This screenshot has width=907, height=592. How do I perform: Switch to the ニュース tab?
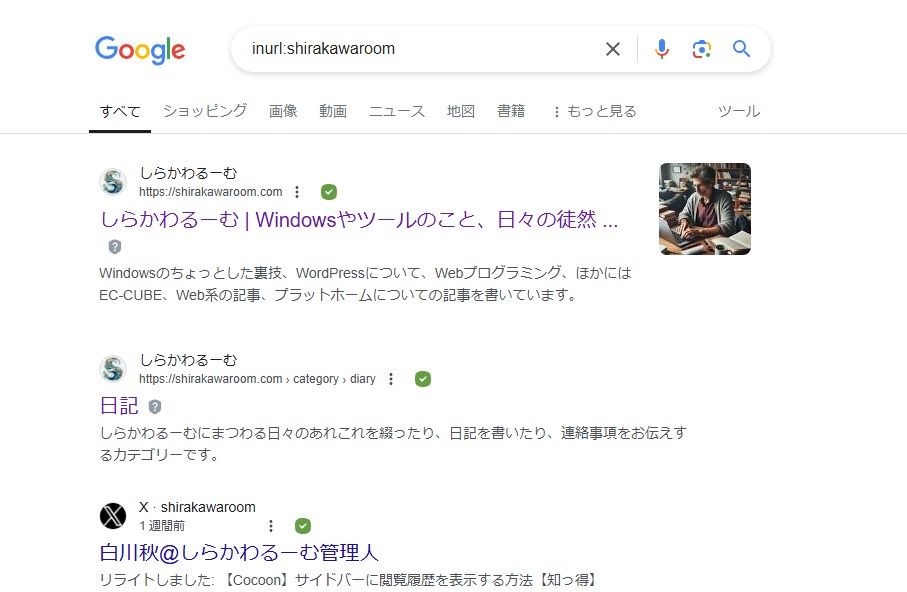397,111
